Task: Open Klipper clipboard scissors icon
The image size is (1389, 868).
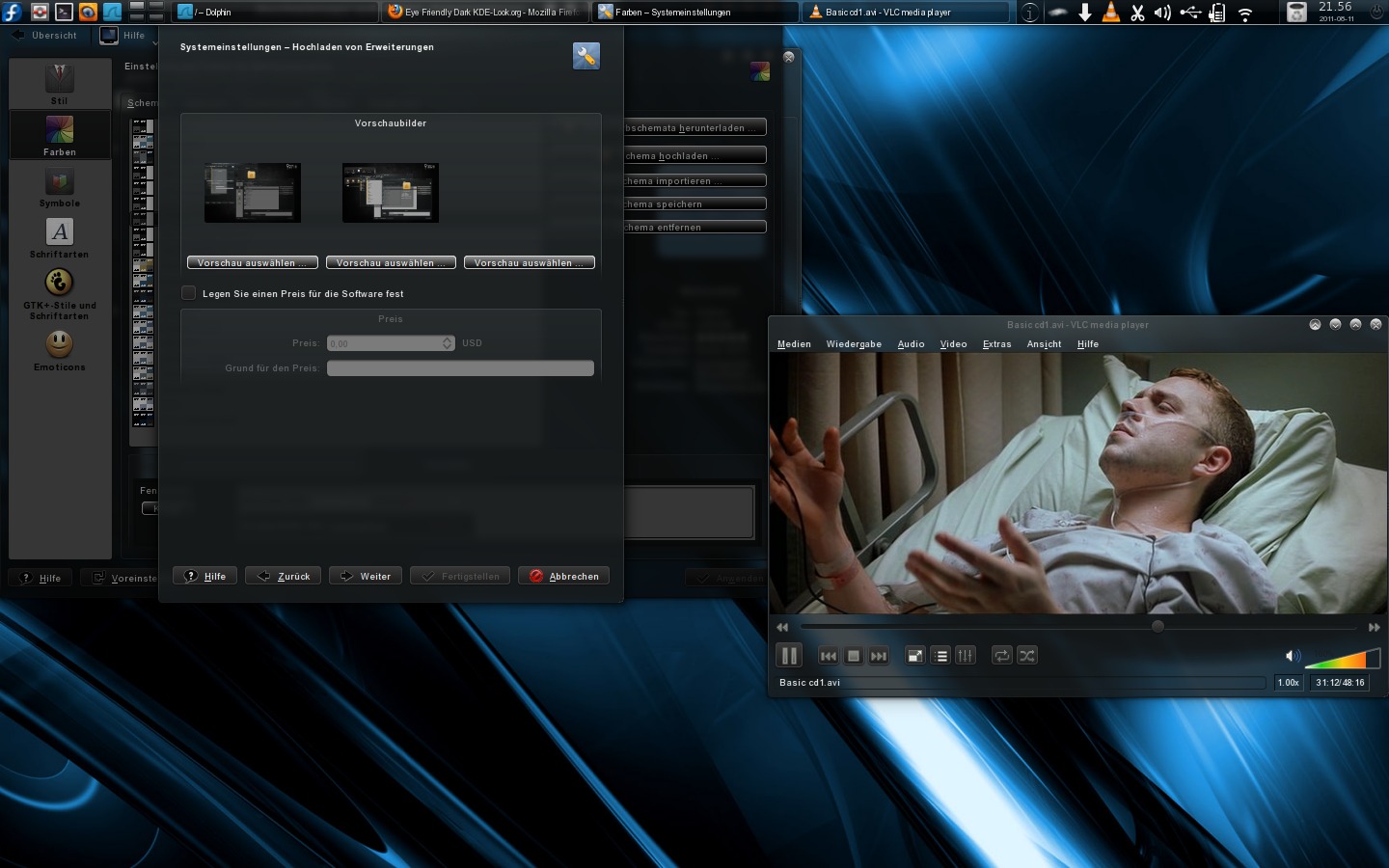Action: 1137,13
